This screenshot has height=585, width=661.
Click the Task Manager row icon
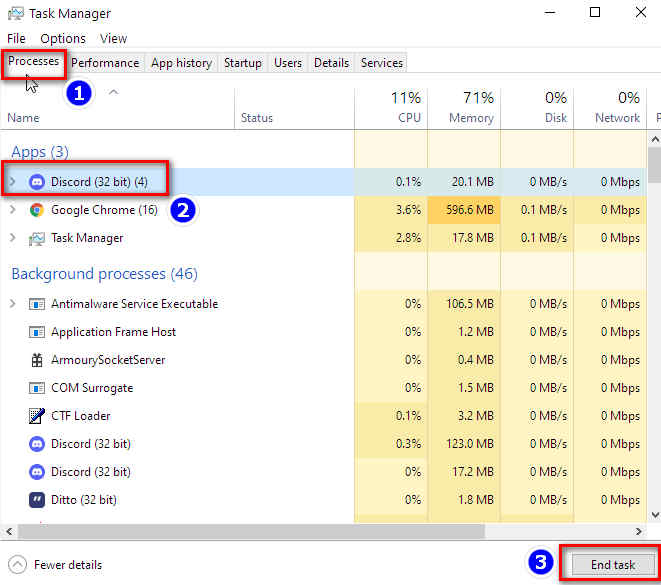click(x=37, y=239)
